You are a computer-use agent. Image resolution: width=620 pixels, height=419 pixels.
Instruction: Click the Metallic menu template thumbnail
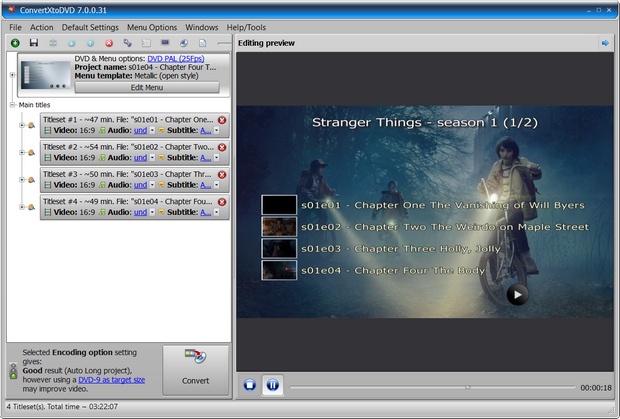point(45,75)
